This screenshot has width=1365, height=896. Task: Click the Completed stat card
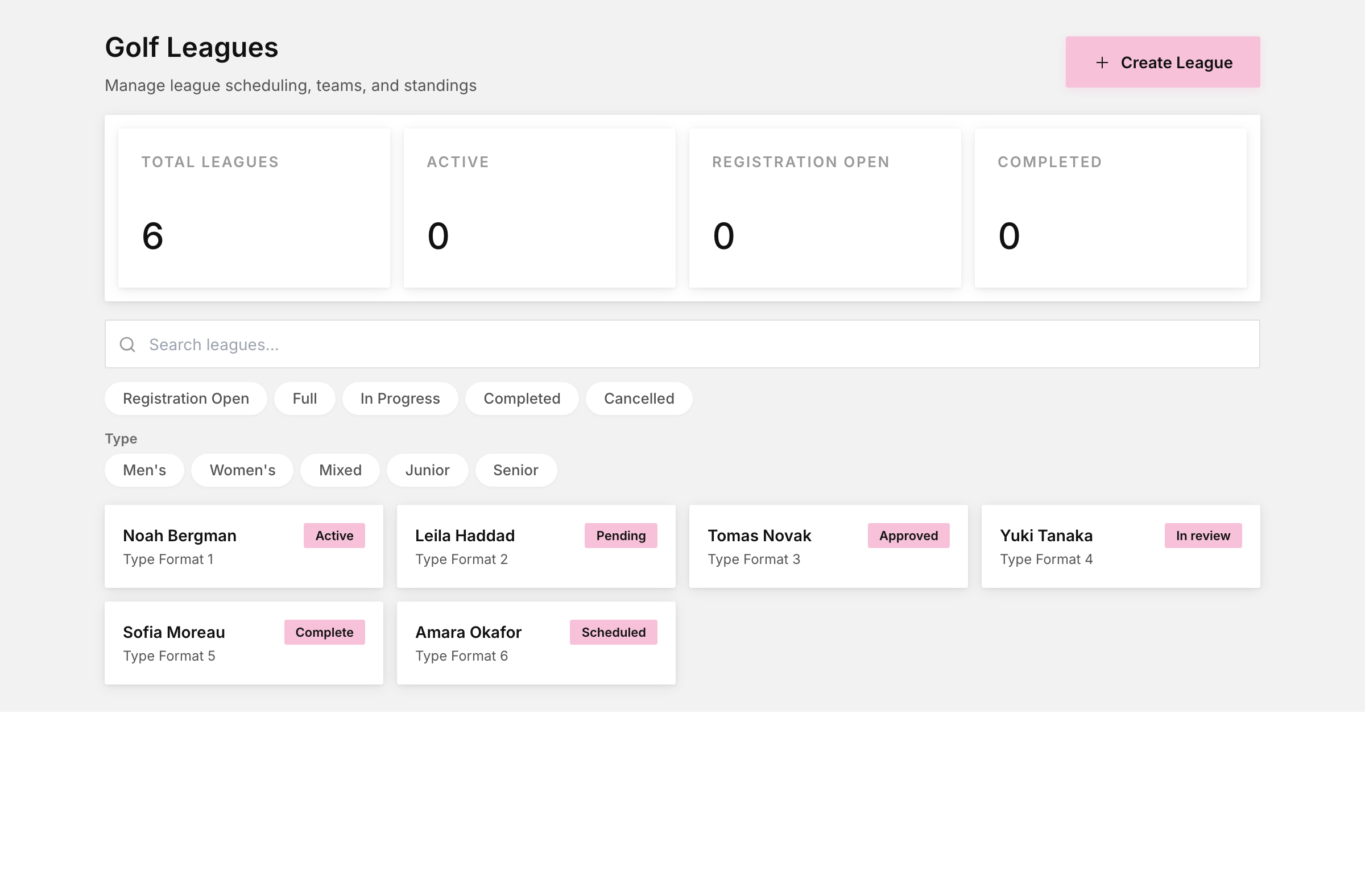pyautogui.click(x=1110, y=208)
